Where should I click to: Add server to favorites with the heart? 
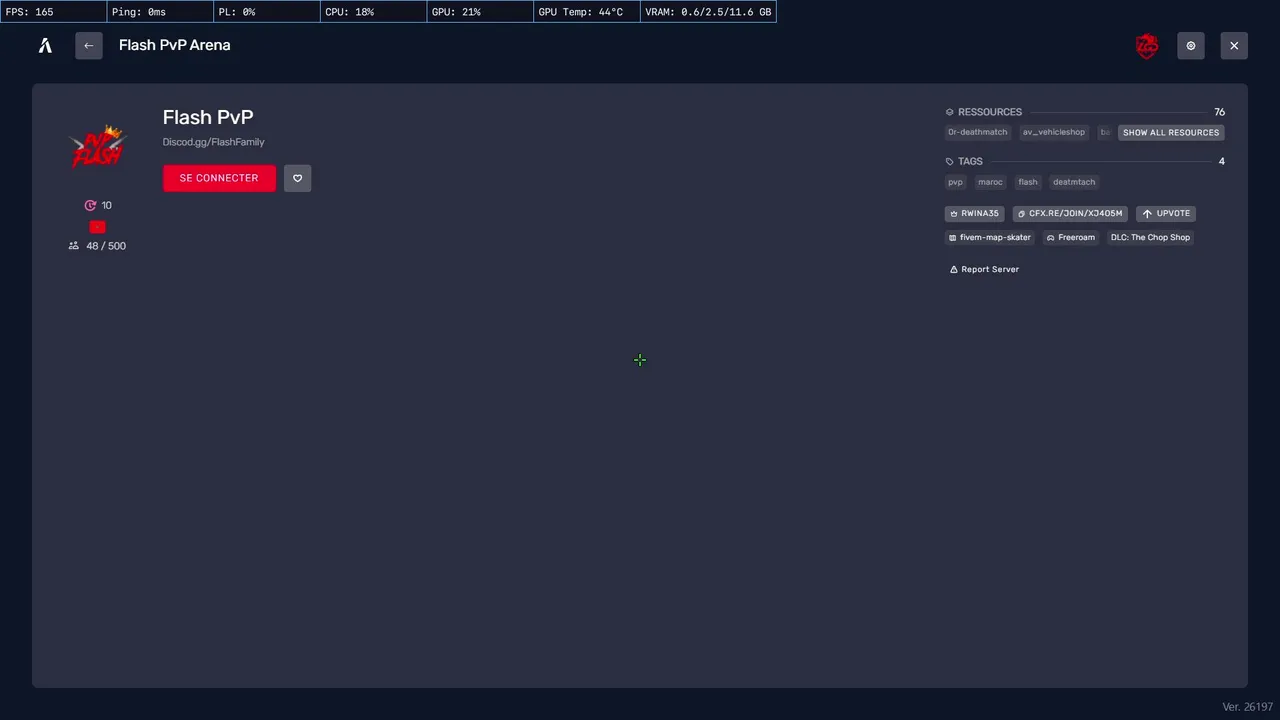pos(297,178)
